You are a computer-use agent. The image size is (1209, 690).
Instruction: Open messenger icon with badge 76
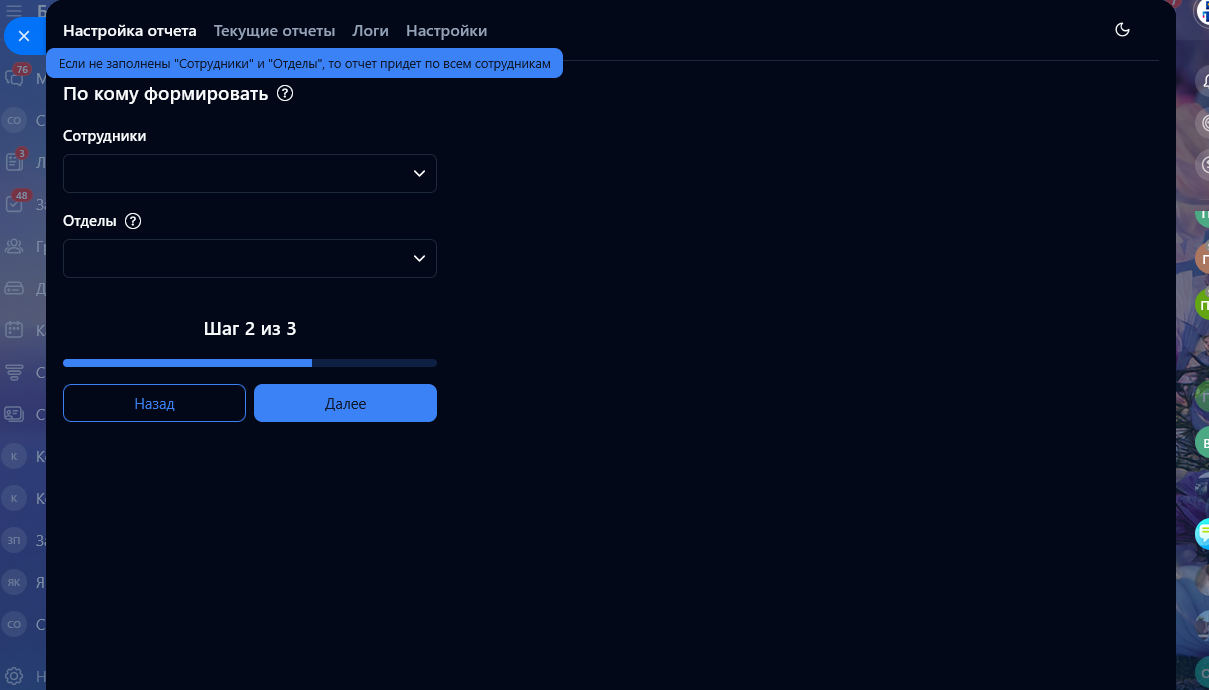tap(15, 78)
